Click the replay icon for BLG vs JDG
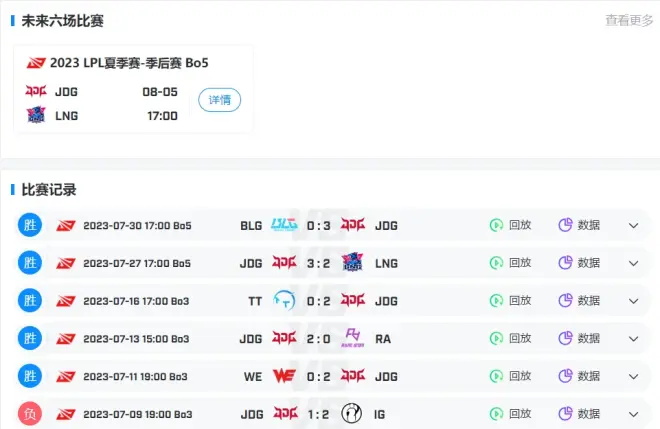Screen dimensions: 660x429 click(496, 225)
